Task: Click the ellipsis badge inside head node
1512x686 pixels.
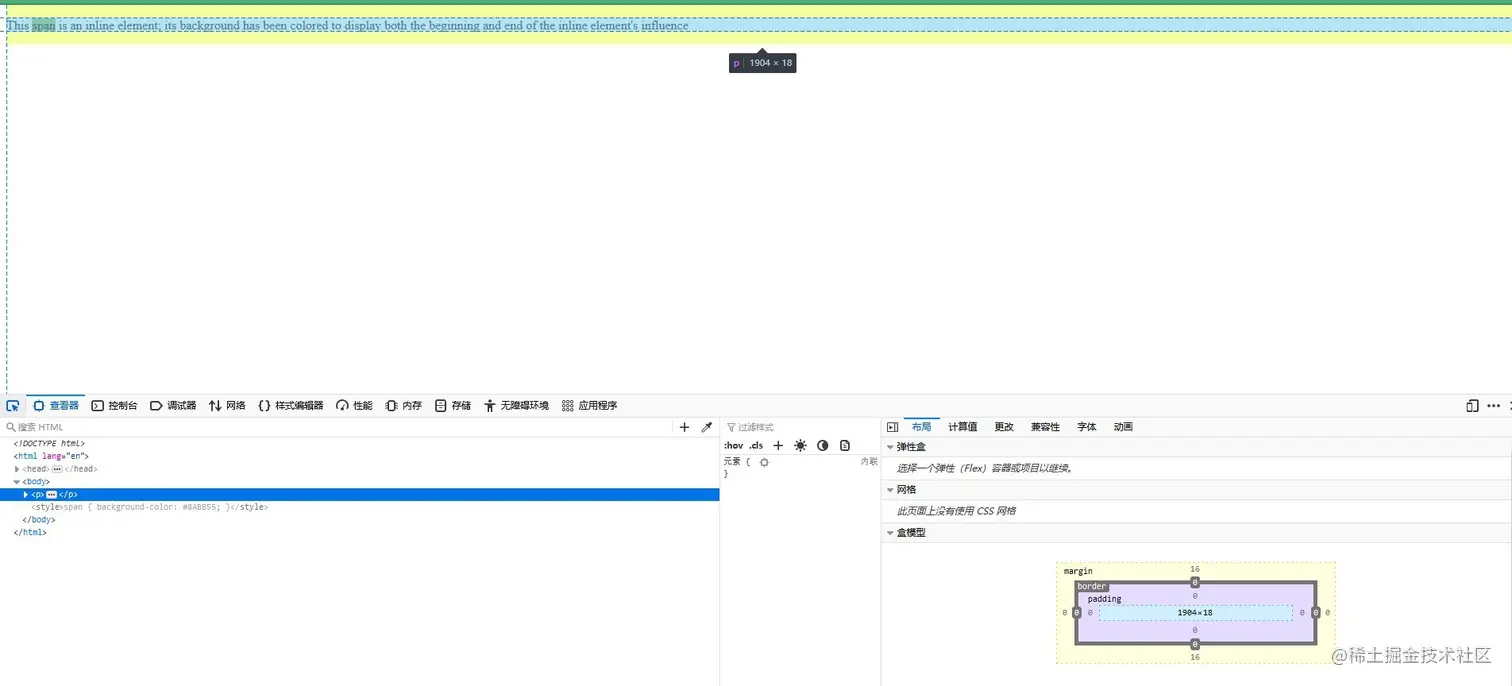Action: (57, 469)
